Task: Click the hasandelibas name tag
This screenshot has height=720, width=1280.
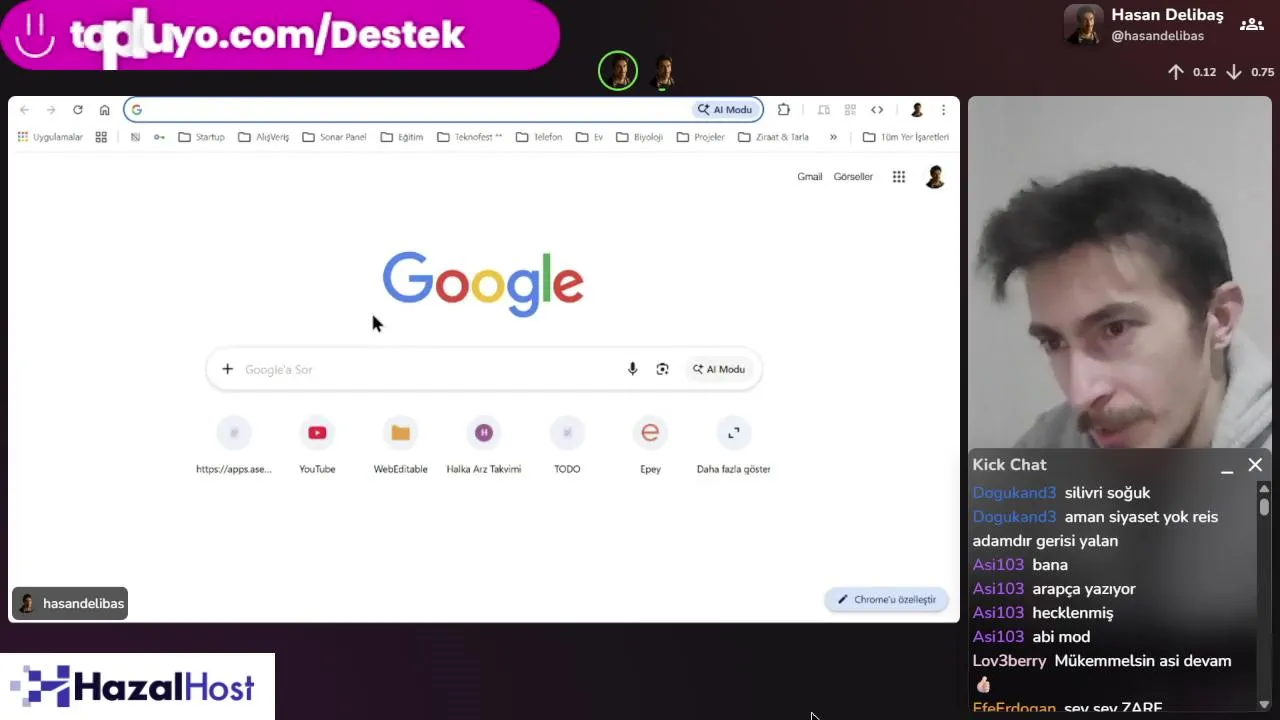Action: [x=70, y=604]
